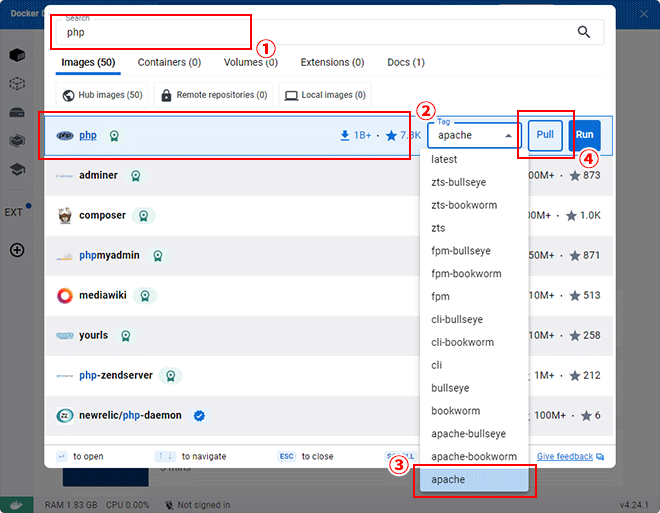This screenshot has width=660, height=513.
Task: Click the star icon in php row
Action: [391, 135]
